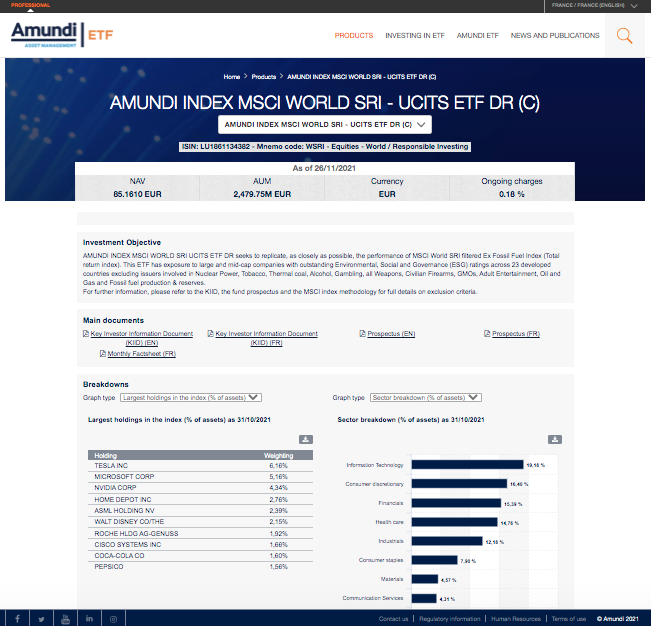651x626 pixels.
Task: Go to Products breadcrumb
Action: [x=264, y=77]
